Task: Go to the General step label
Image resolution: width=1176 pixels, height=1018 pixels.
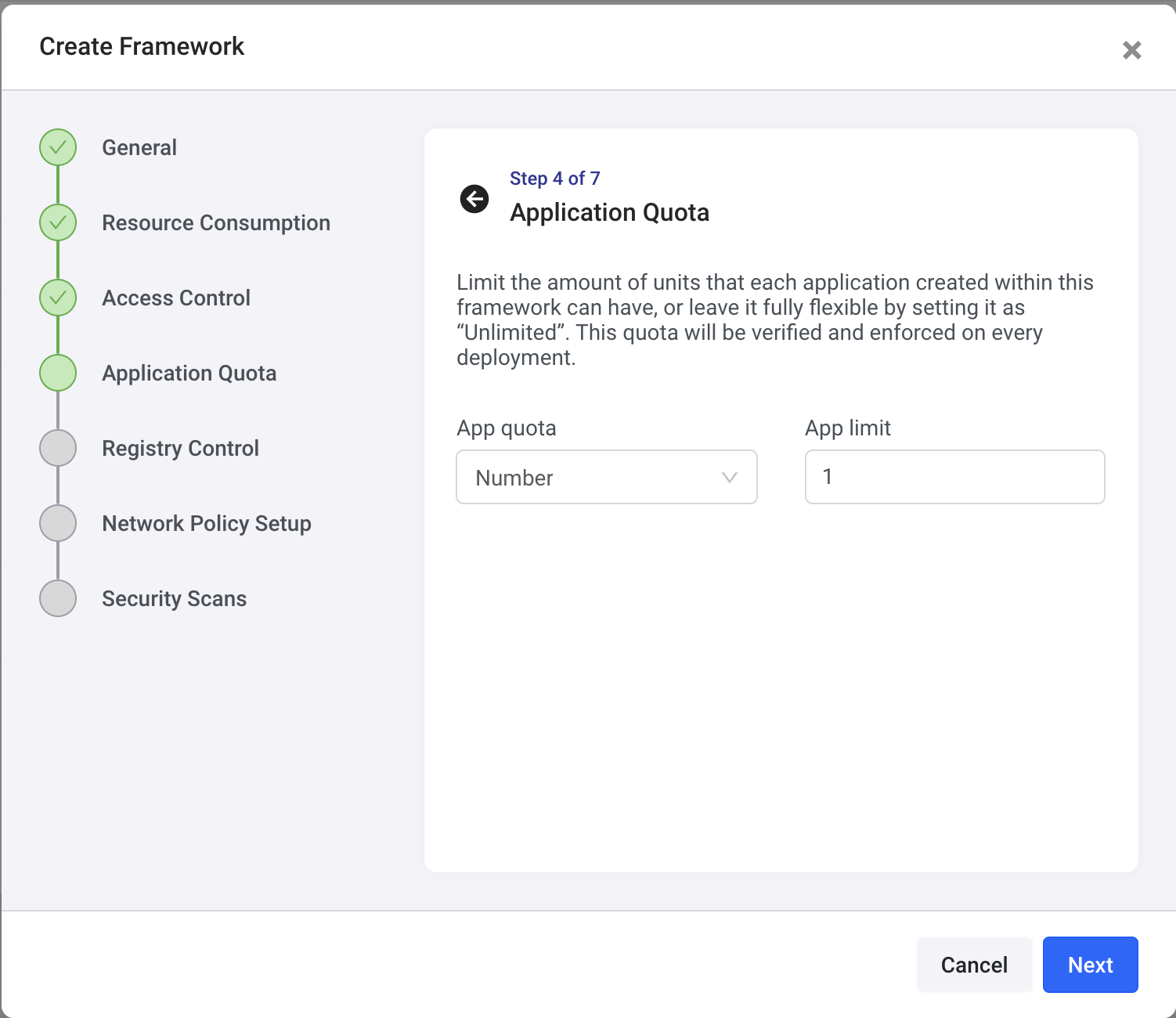Action: tap(139, 147)
